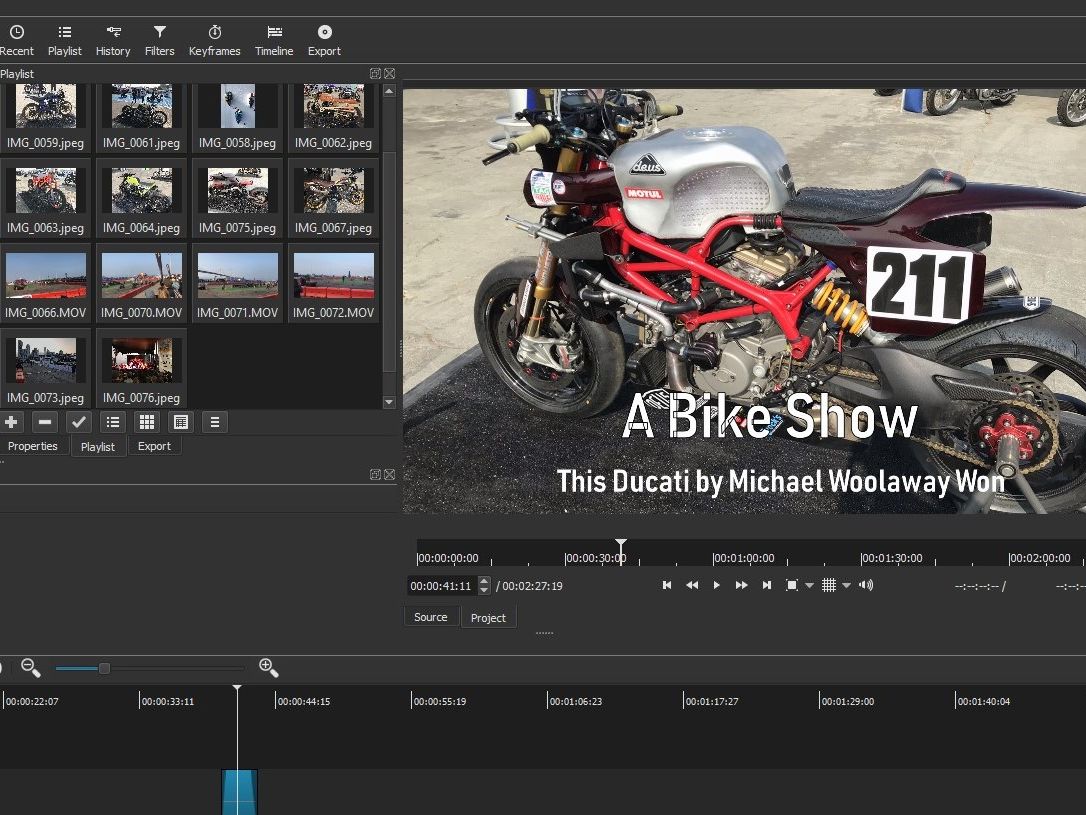This screenshot has height=815, width=1086.
Task: Click the playlist update checkmark icon
Action: [78, 422]
